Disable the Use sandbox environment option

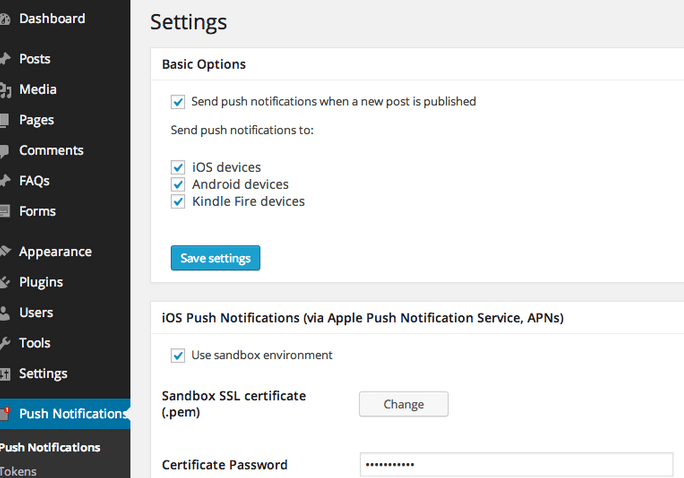click(178, 355)
